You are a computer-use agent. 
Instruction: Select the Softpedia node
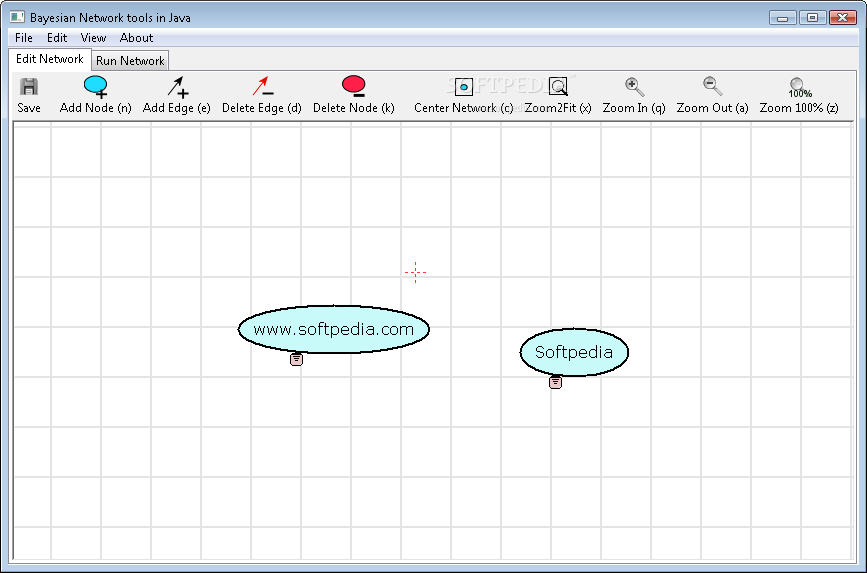tap(574, 352)
